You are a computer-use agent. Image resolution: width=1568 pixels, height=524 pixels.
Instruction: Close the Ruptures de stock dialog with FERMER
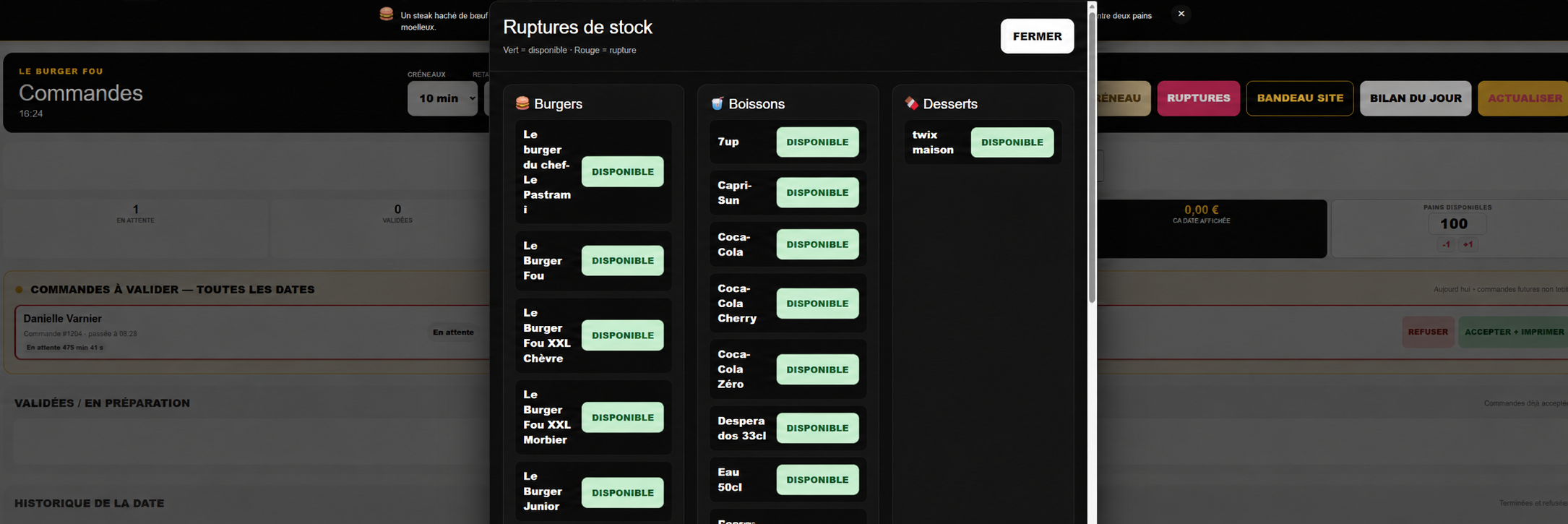coord(1037,36)
